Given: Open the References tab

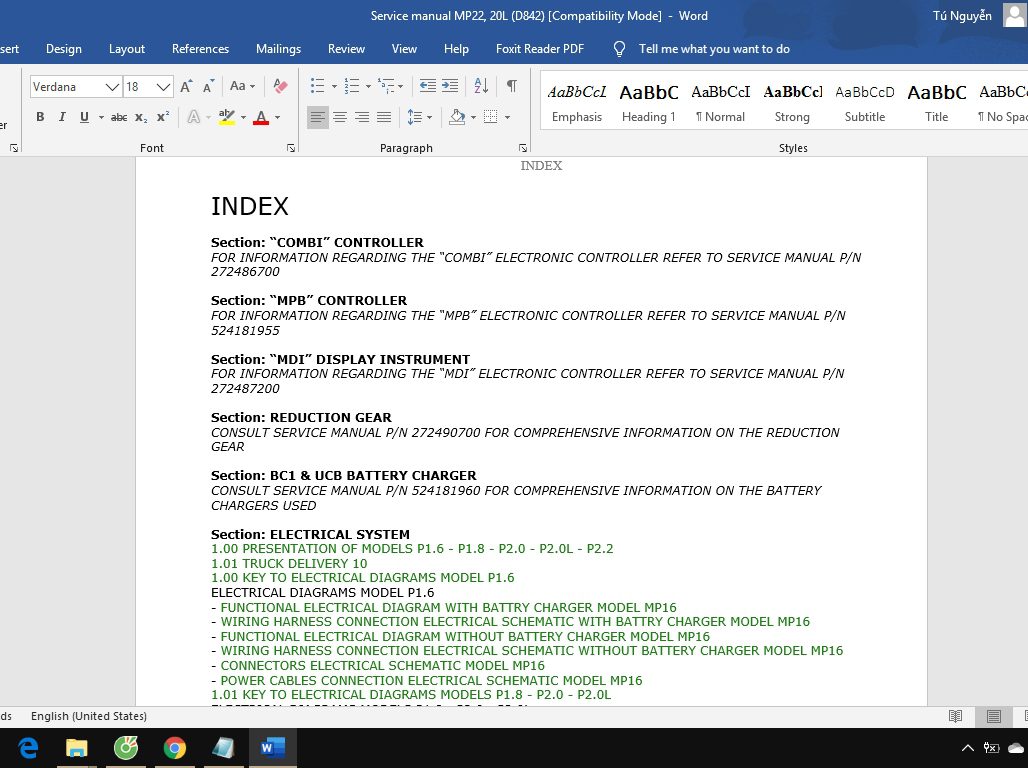Looking at the screenshot, I should click(200, 49).
